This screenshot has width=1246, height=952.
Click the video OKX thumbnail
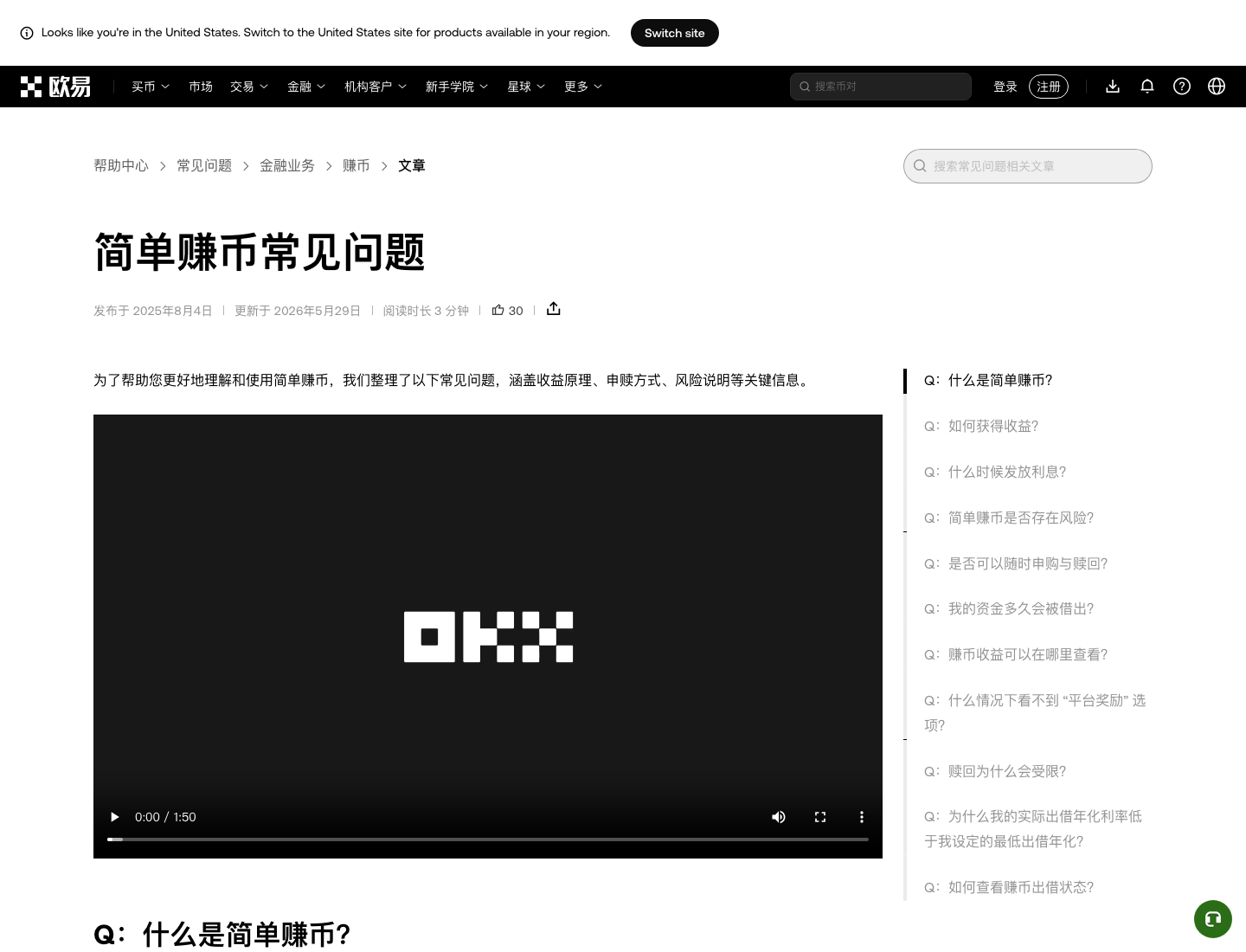(x=488, y=637)
